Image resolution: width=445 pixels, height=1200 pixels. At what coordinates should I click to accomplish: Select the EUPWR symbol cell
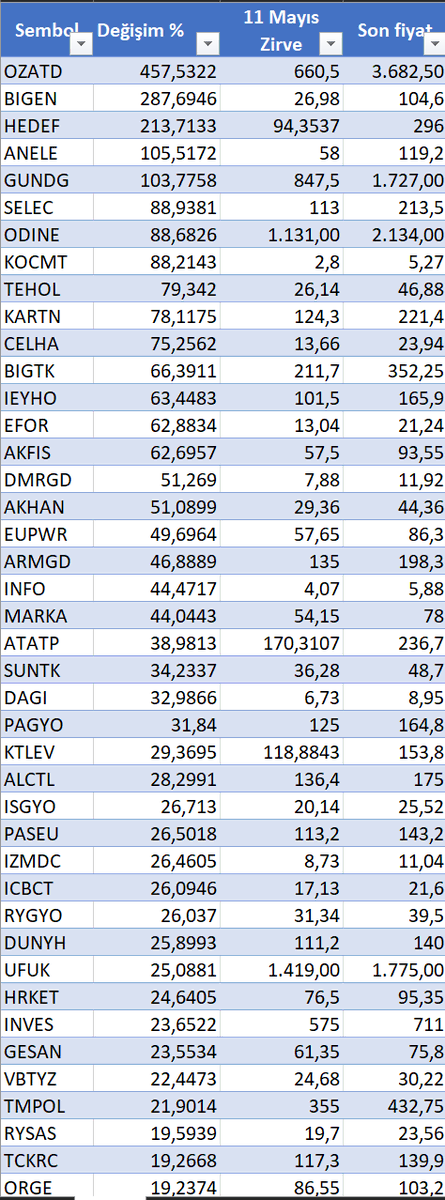point(47,535)
